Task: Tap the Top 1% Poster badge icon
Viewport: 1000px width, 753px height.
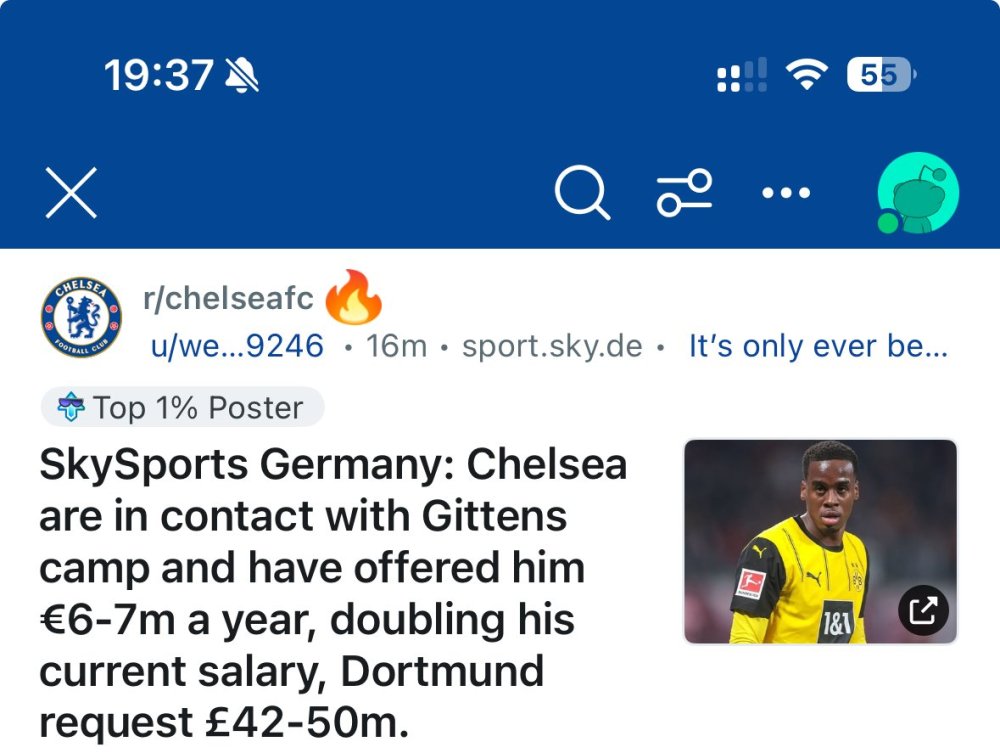Action: coord(71,407)
